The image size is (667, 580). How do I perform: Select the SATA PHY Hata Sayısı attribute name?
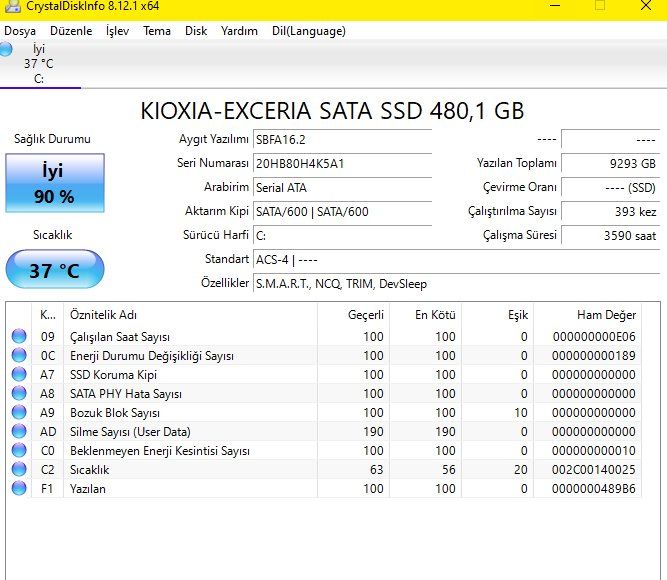(x=126, y=394)
